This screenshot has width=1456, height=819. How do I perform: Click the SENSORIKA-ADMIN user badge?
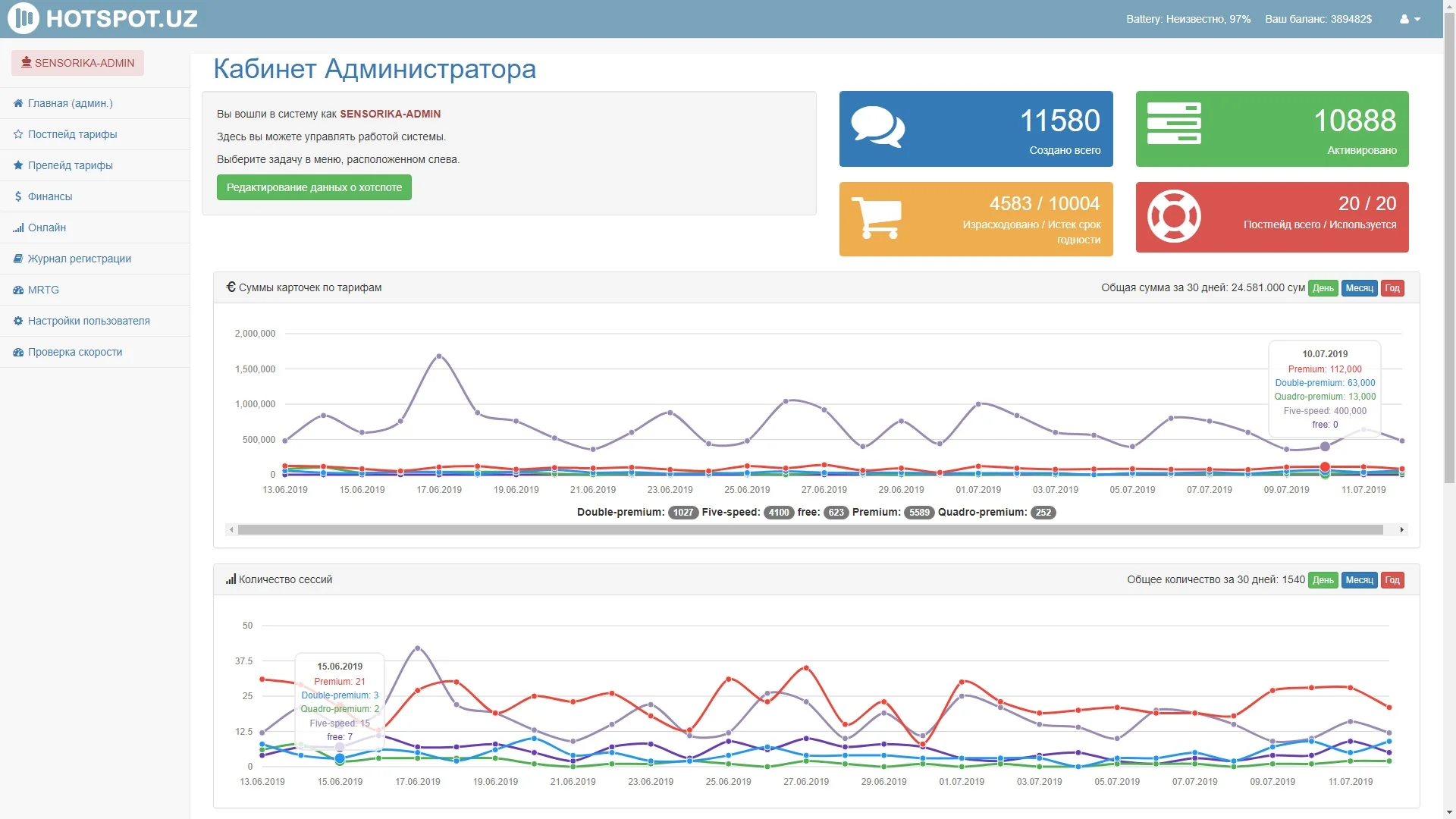(x=77, y=63)
